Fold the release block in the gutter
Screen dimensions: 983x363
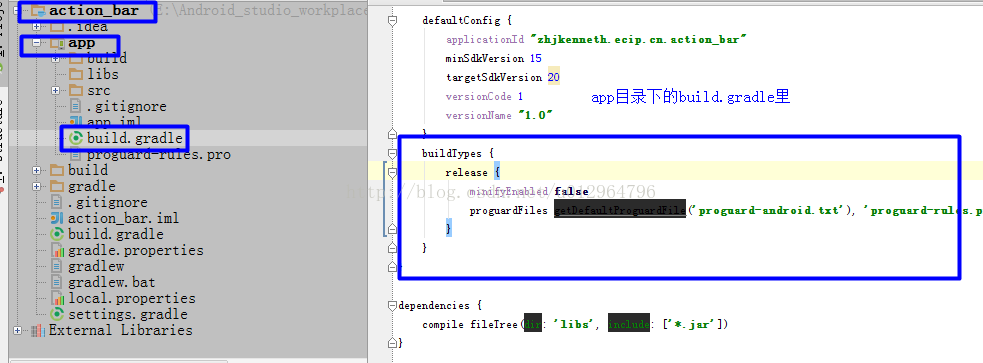[392, 172]
